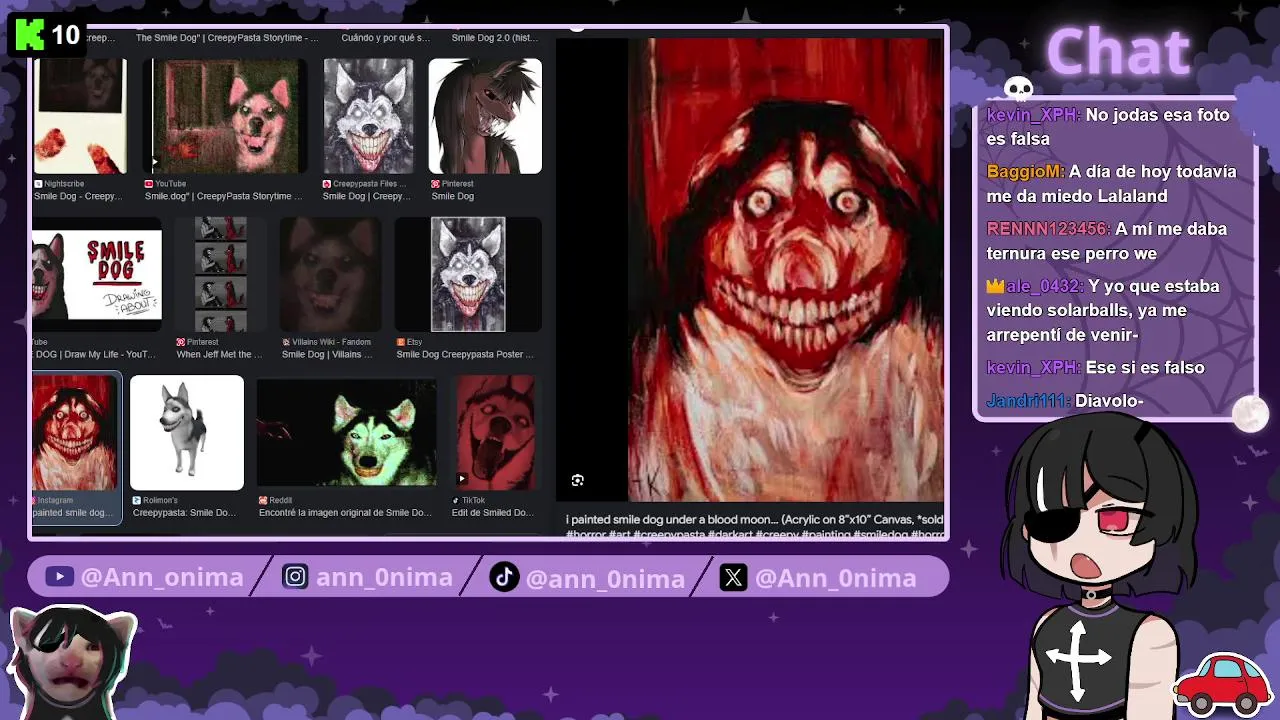The width and height of the screenshot is (1280, 720).
Task: Click the Pinterest favicon for When Jeff Met
Action: (x=181, y=342)
